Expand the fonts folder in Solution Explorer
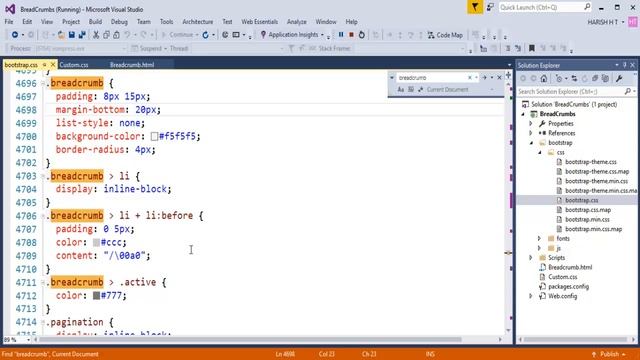Screen dimensions: 640x360 pyautogui.click(x=539, y=238)
